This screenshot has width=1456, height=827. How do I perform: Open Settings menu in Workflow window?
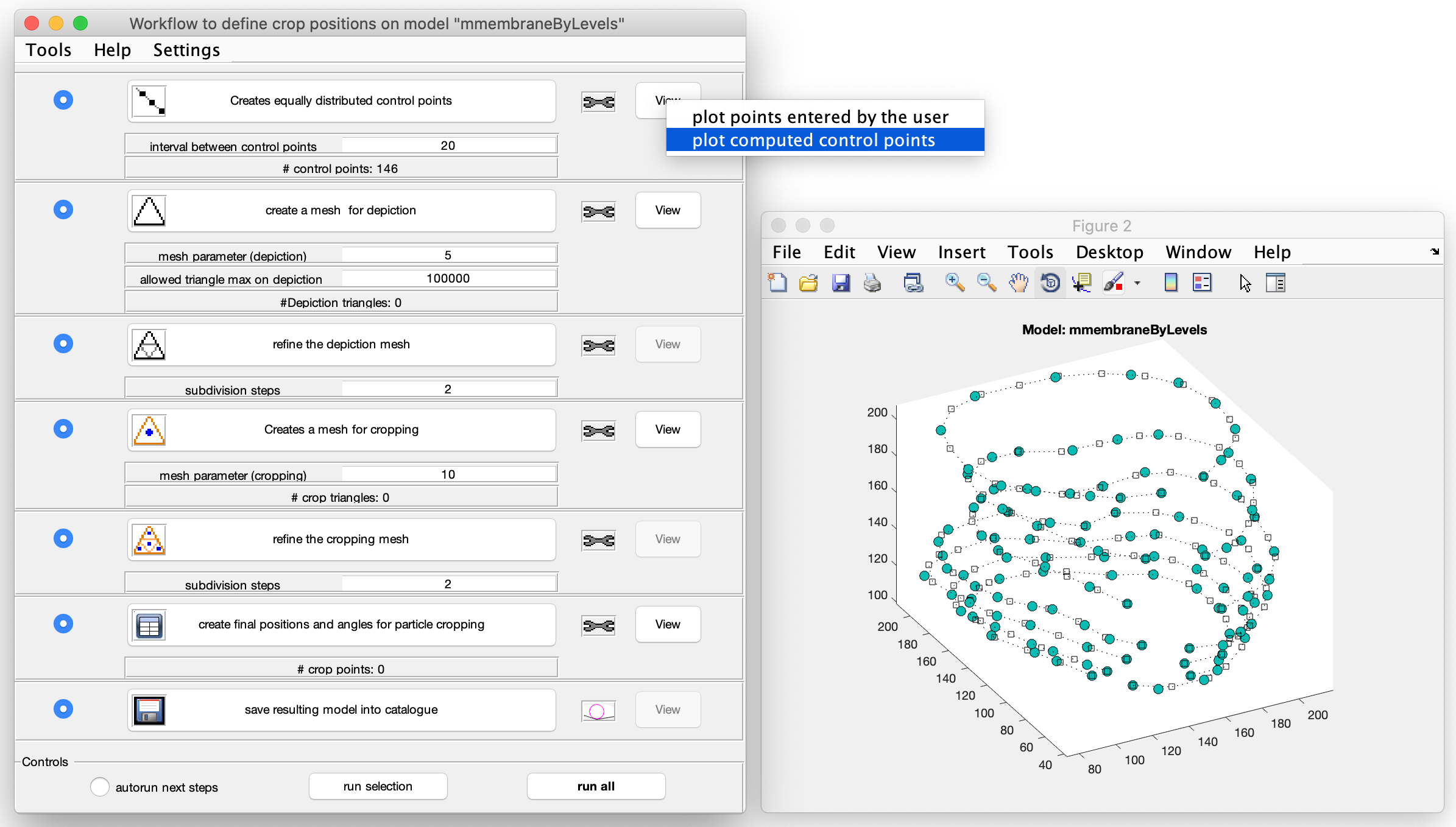click(186, 50)
